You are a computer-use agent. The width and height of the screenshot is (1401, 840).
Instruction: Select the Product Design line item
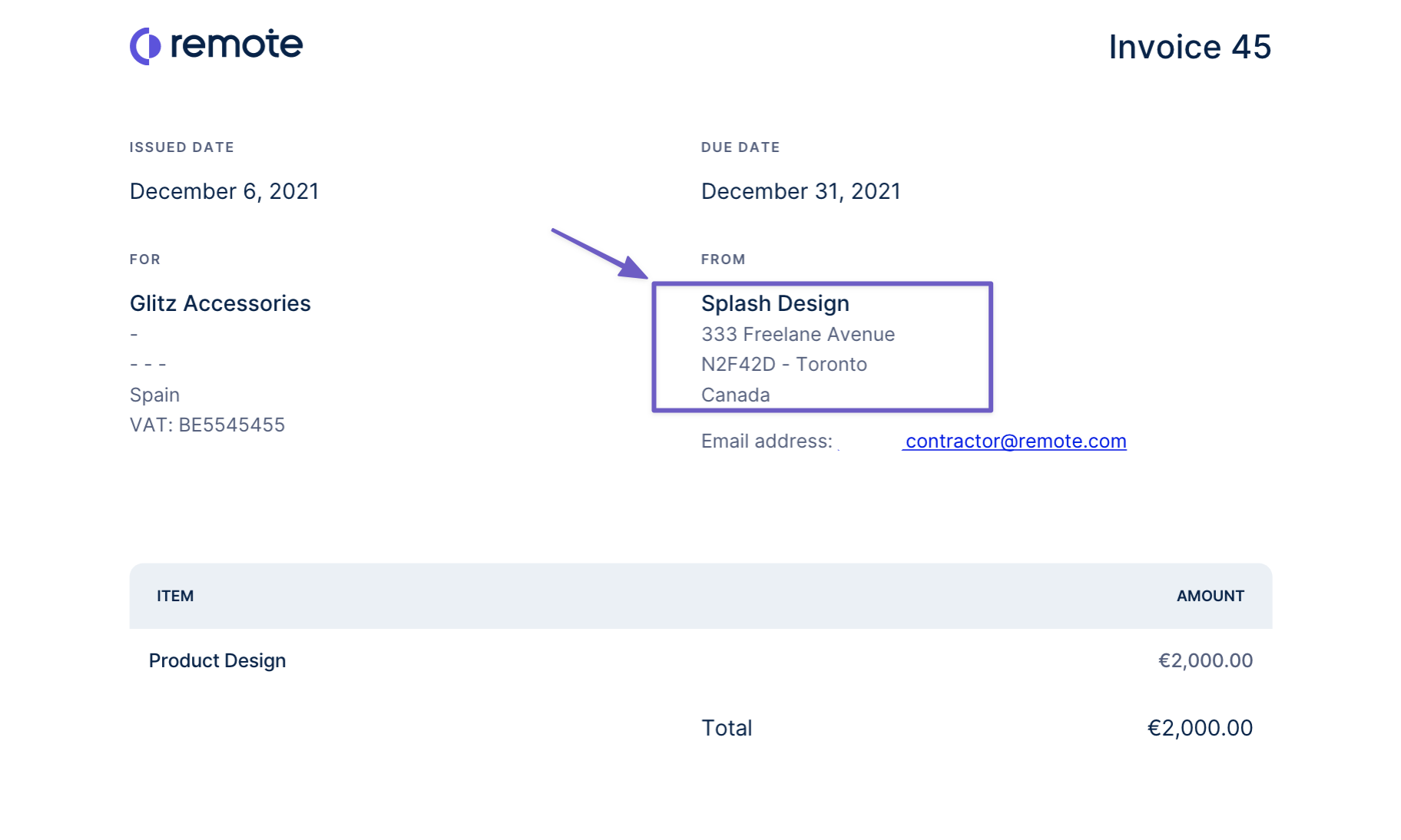pos(217,660)
